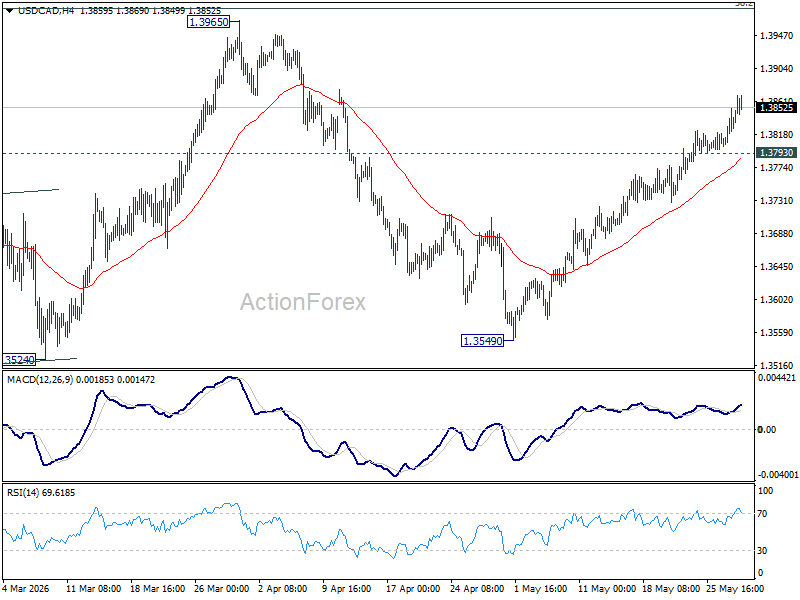800x600 pixels.
Task: Select the 1.39650 high price label
Action: pyautogui.click(x=209, y=22)
